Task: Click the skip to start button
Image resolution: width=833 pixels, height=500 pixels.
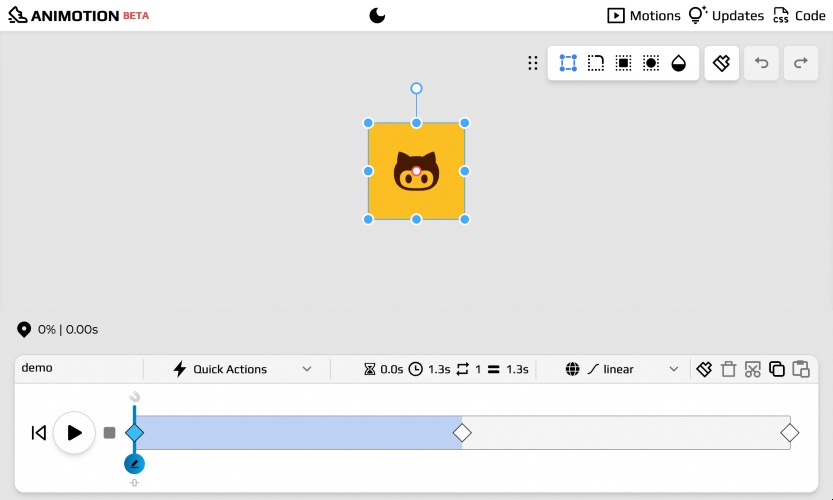Action: [38, 433]
